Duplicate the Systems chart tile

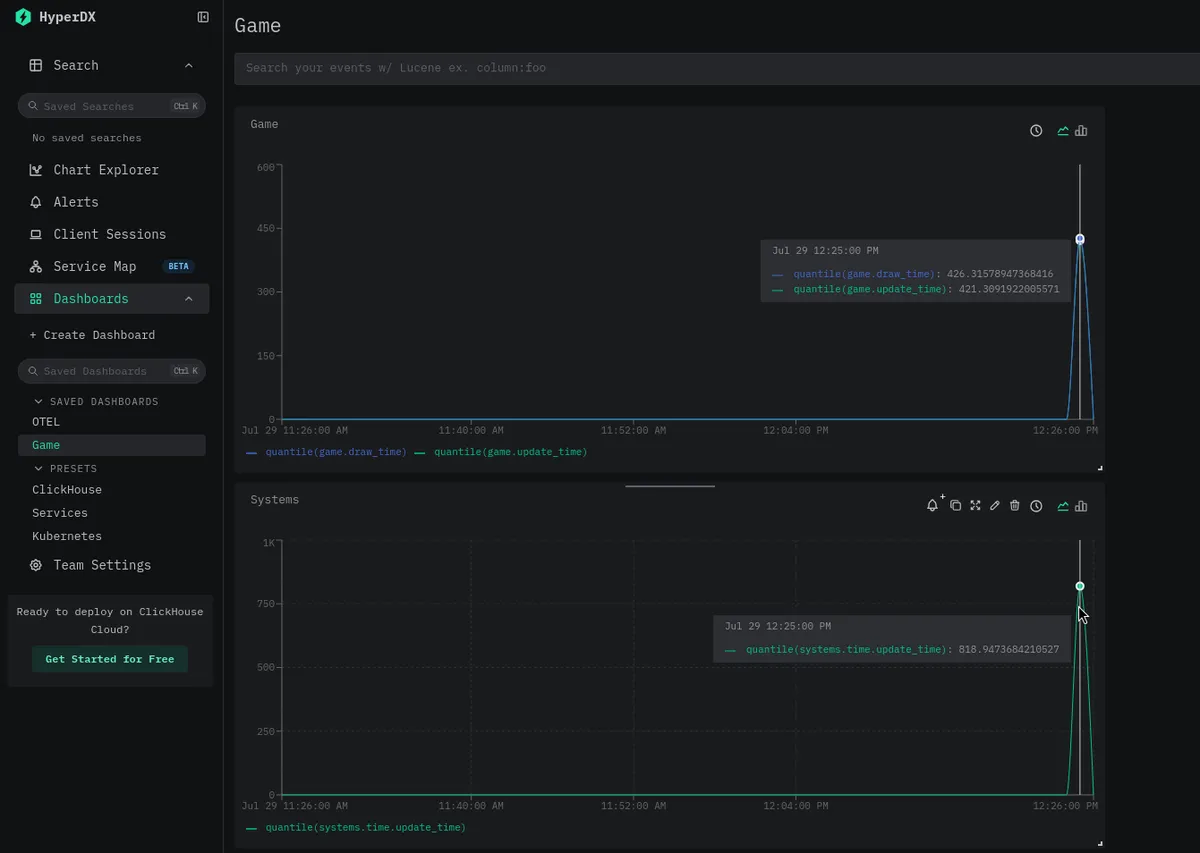click(955, 506)
